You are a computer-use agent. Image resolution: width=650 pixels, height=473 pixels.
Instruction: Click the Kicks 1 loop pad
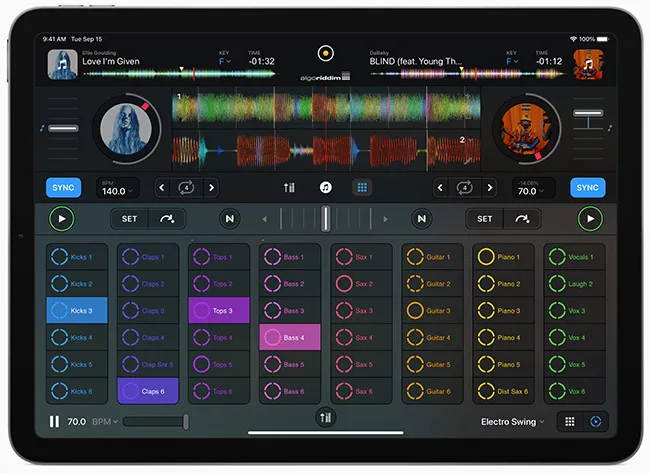click(77, 257)
